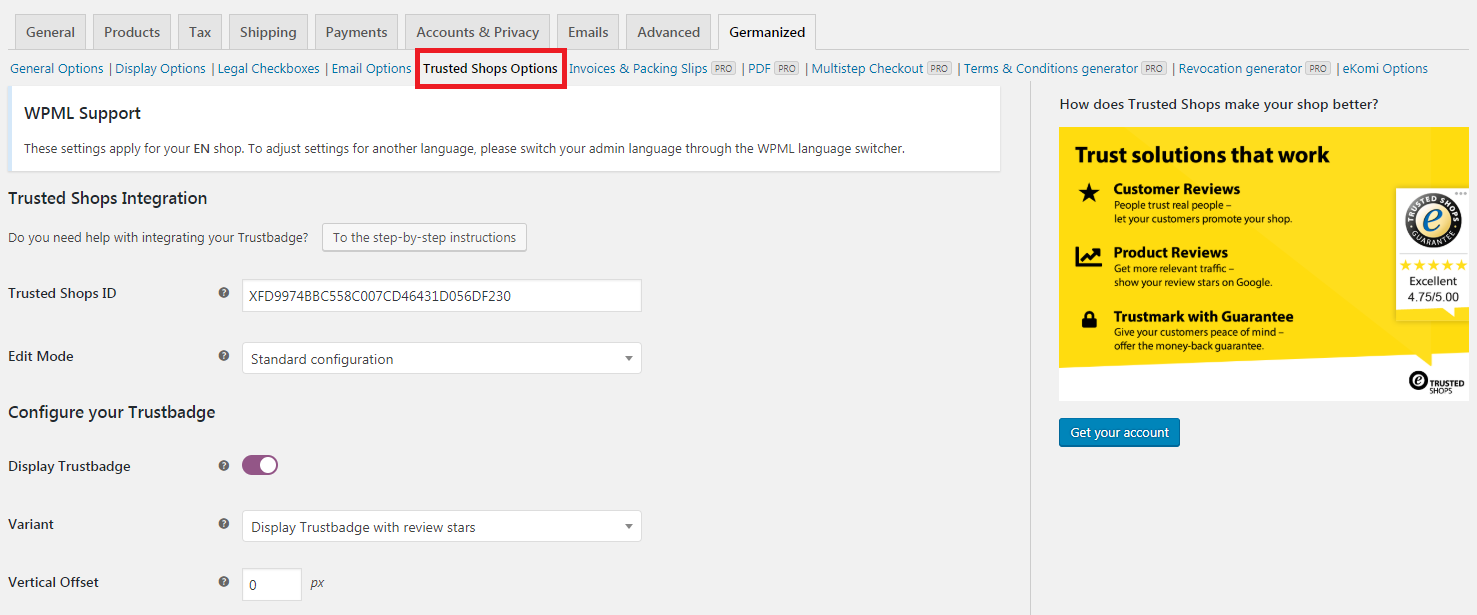Open Legal Checkboxes section link

click(x=269, y=69)
